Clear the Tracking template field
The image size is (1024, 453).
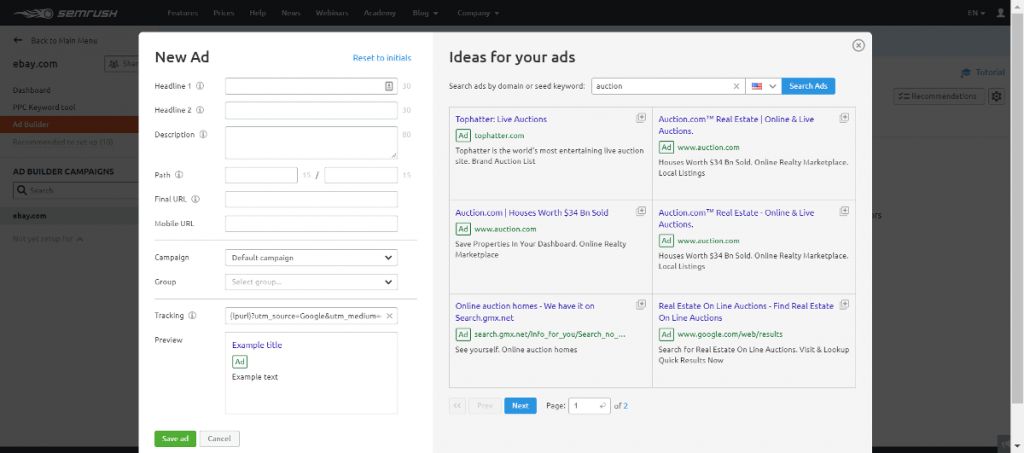pos(389,316)
